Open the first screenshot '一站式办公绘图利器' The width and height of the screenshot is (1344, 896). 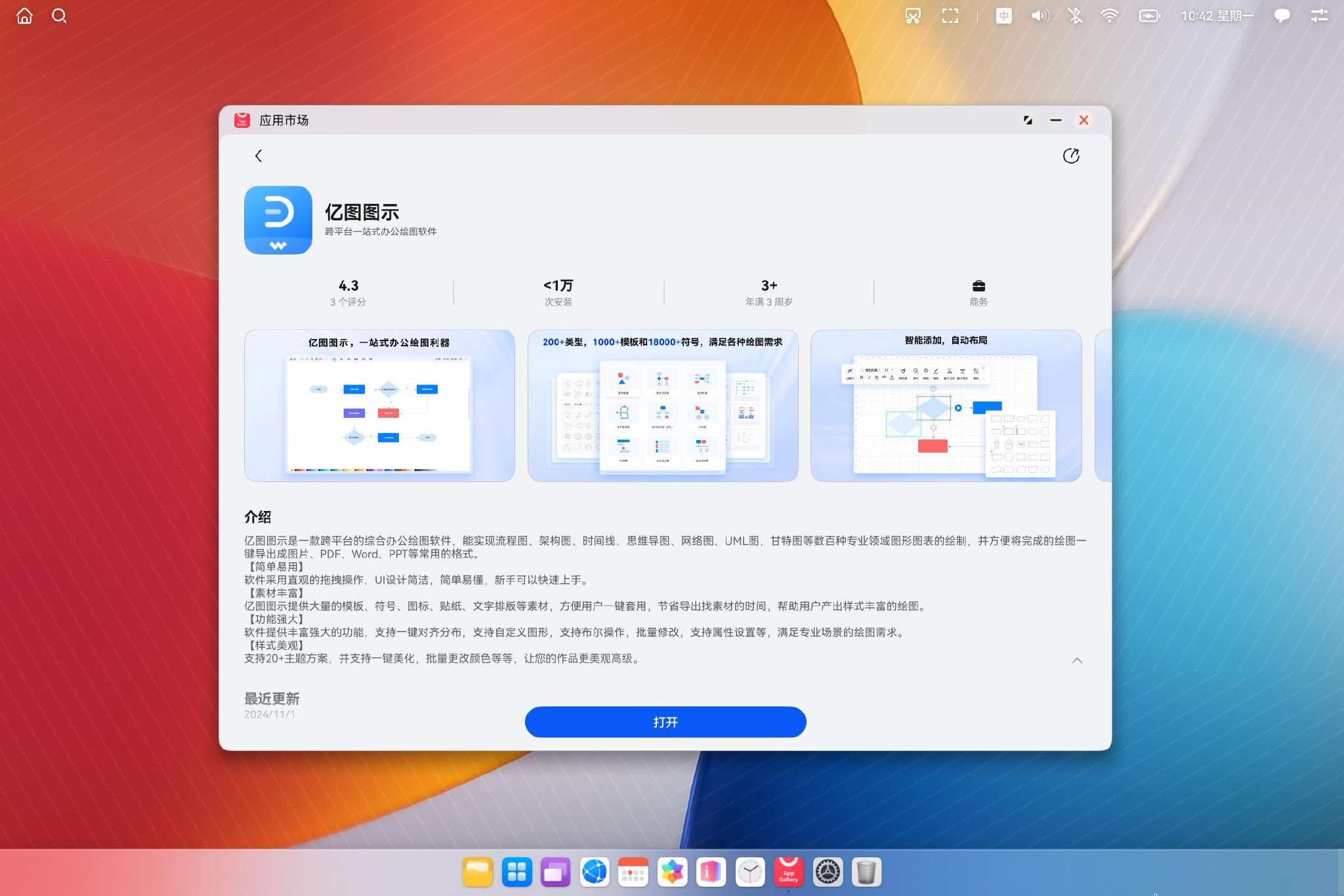[x=379, y=405]
